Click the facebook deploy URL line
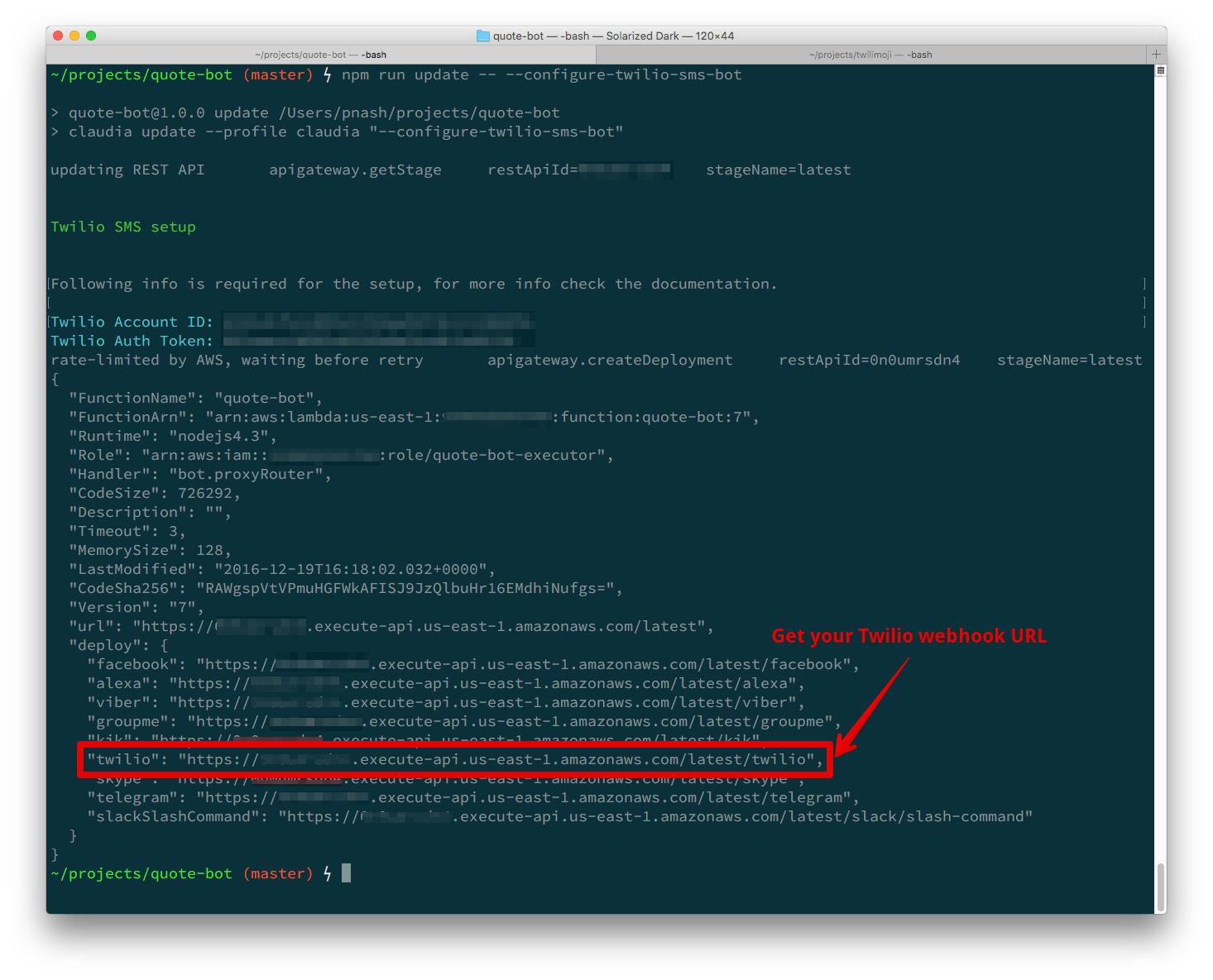The height and width of the screenshot is (980, 1213). 473,664
